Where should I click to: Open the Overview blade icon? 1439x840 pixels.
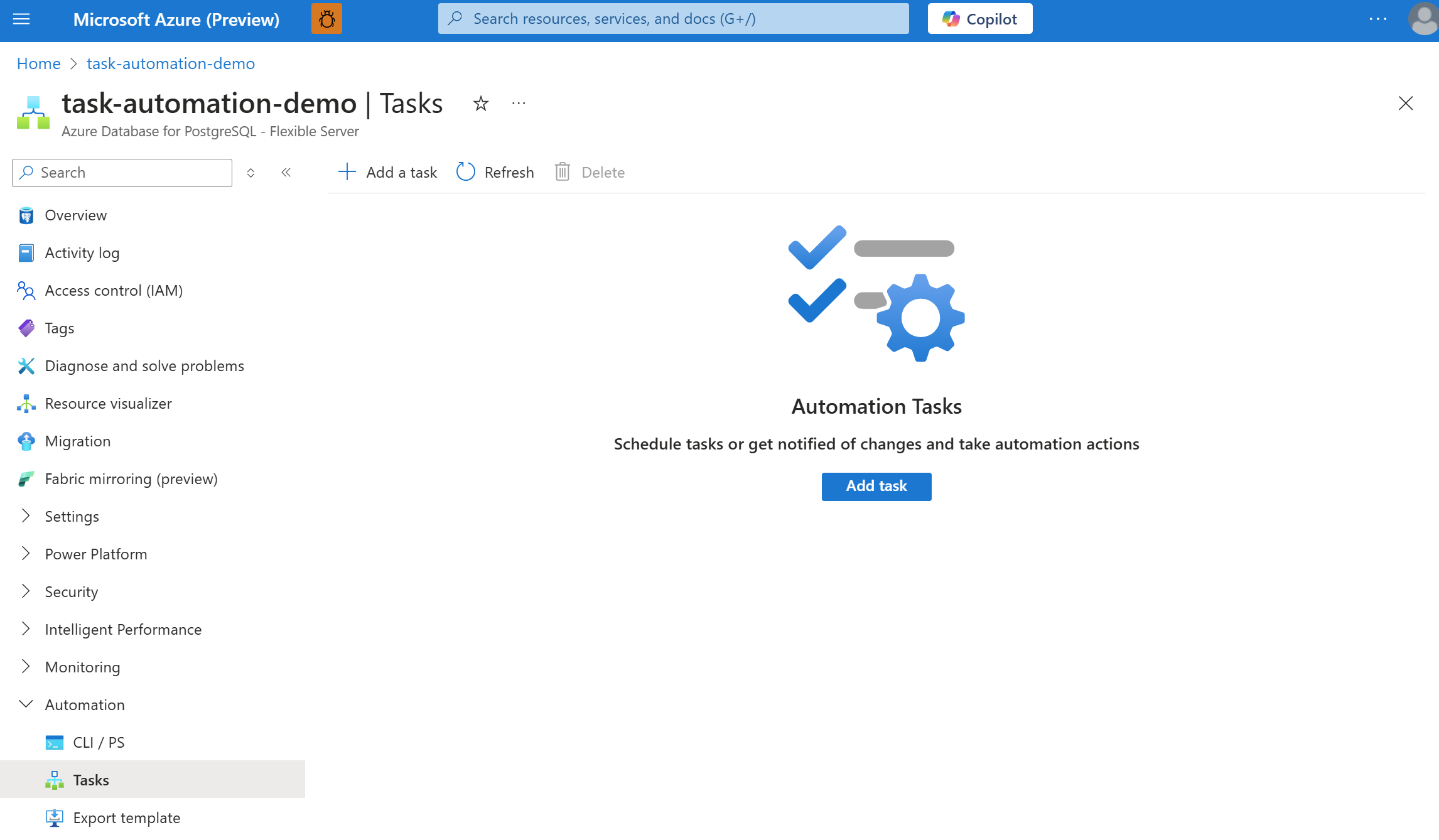coord(26,215)
